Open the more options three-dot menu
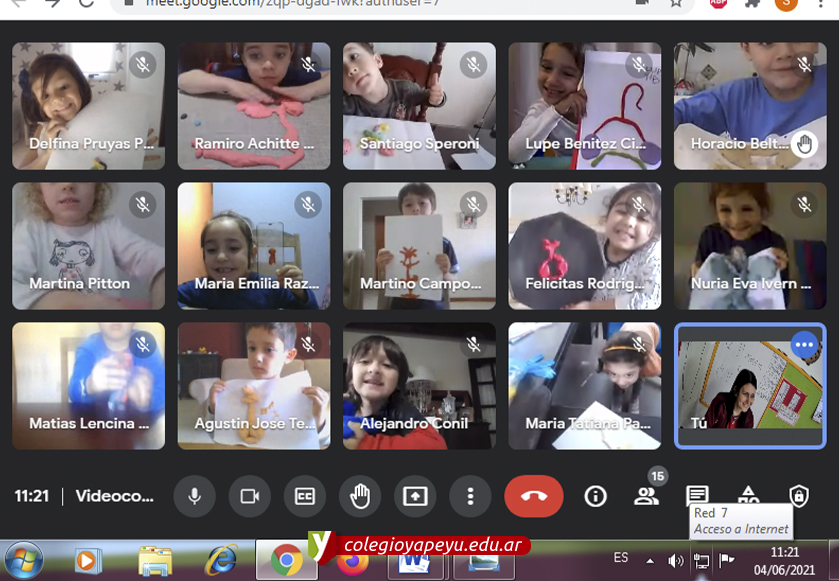 (469, 496)
